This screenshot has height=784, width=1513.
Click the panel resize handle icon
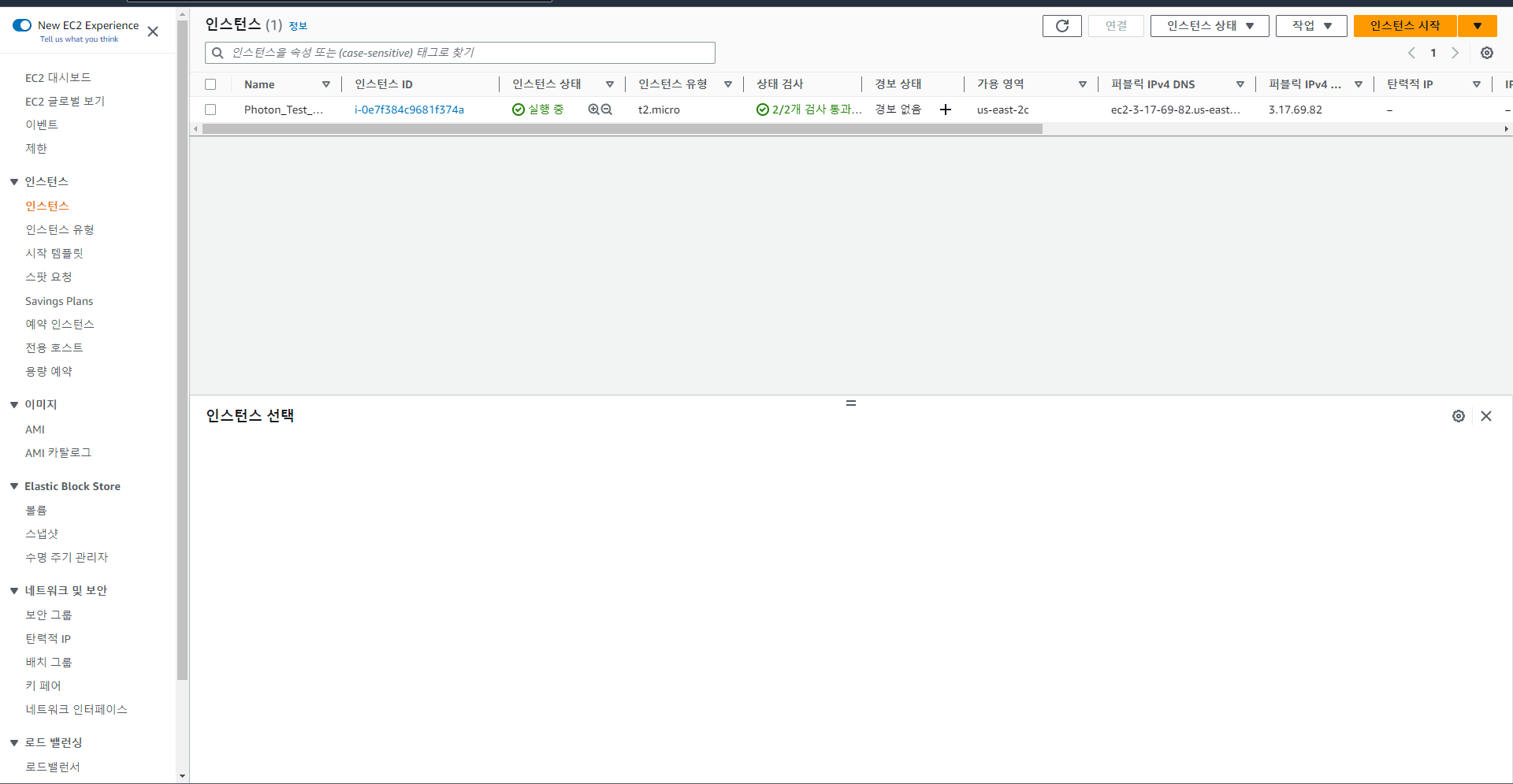coord(851,403)
